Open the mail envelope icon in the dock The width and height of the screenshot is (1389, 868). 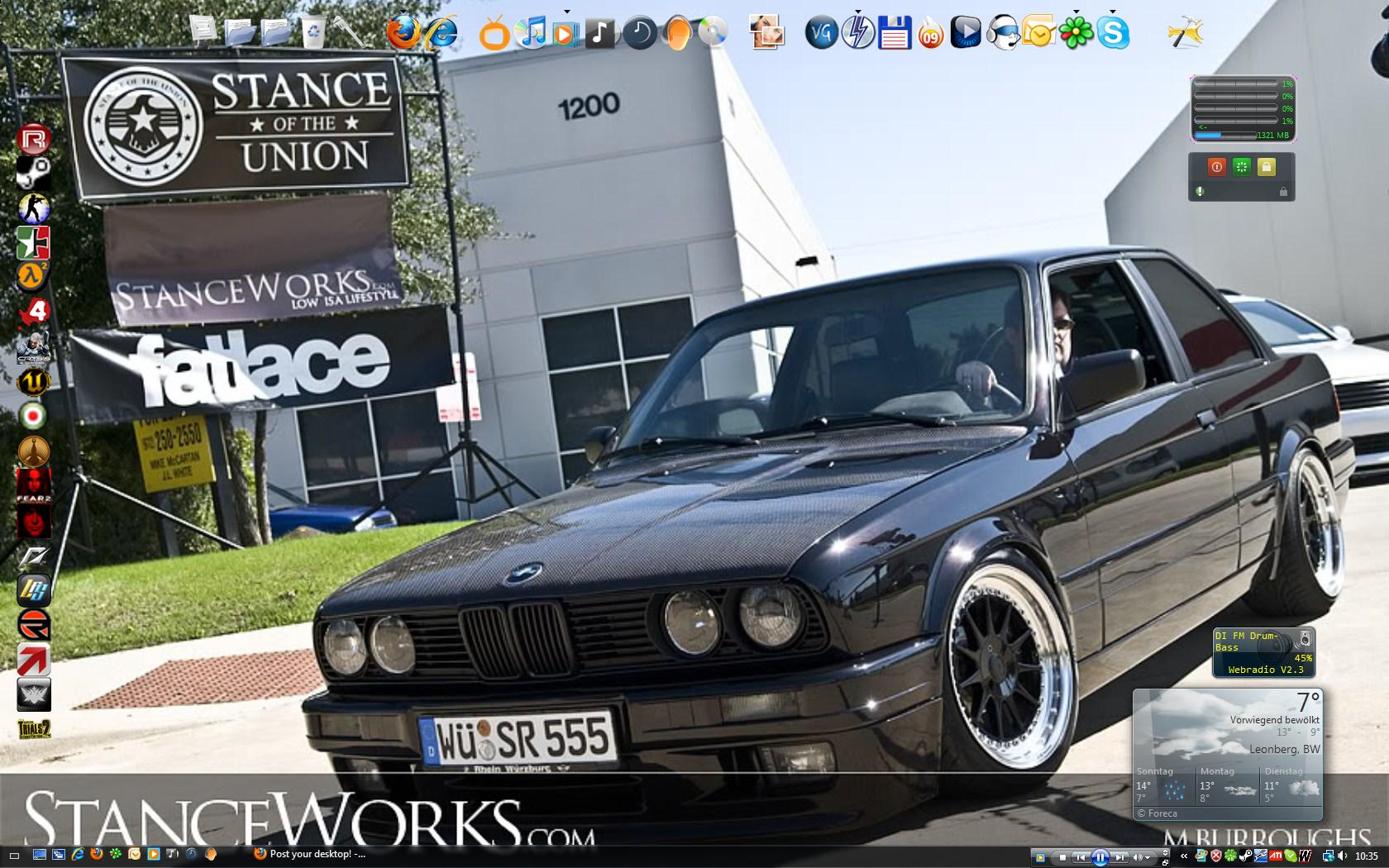[x=1038, y=33]
